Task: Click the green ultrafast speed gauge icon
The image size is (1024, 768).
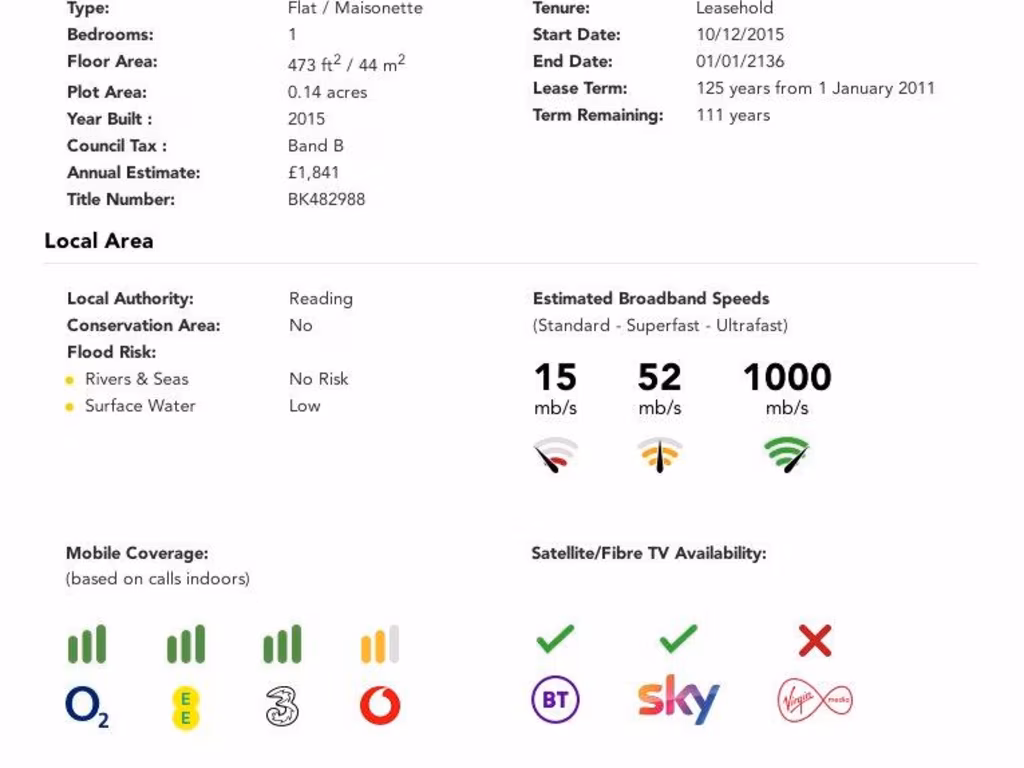Action: (x=787, y=455)
